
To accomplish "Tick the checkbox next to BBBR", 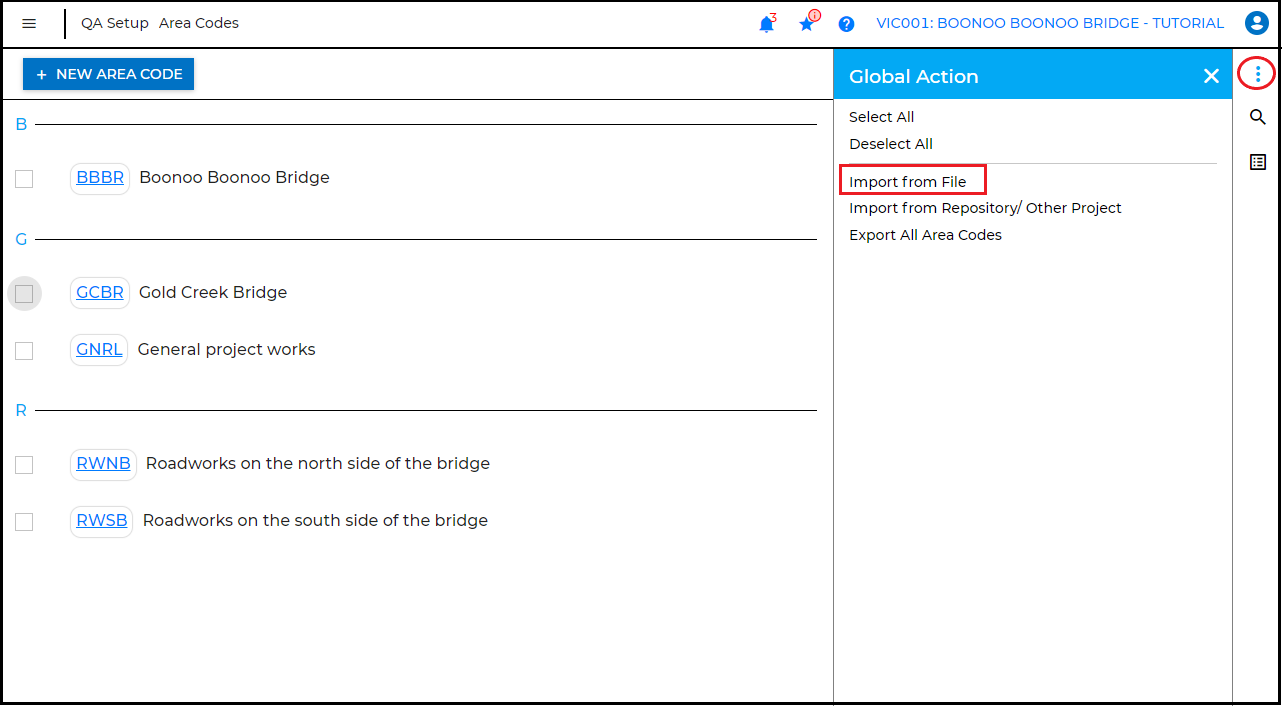I will [x=24, y=179].
